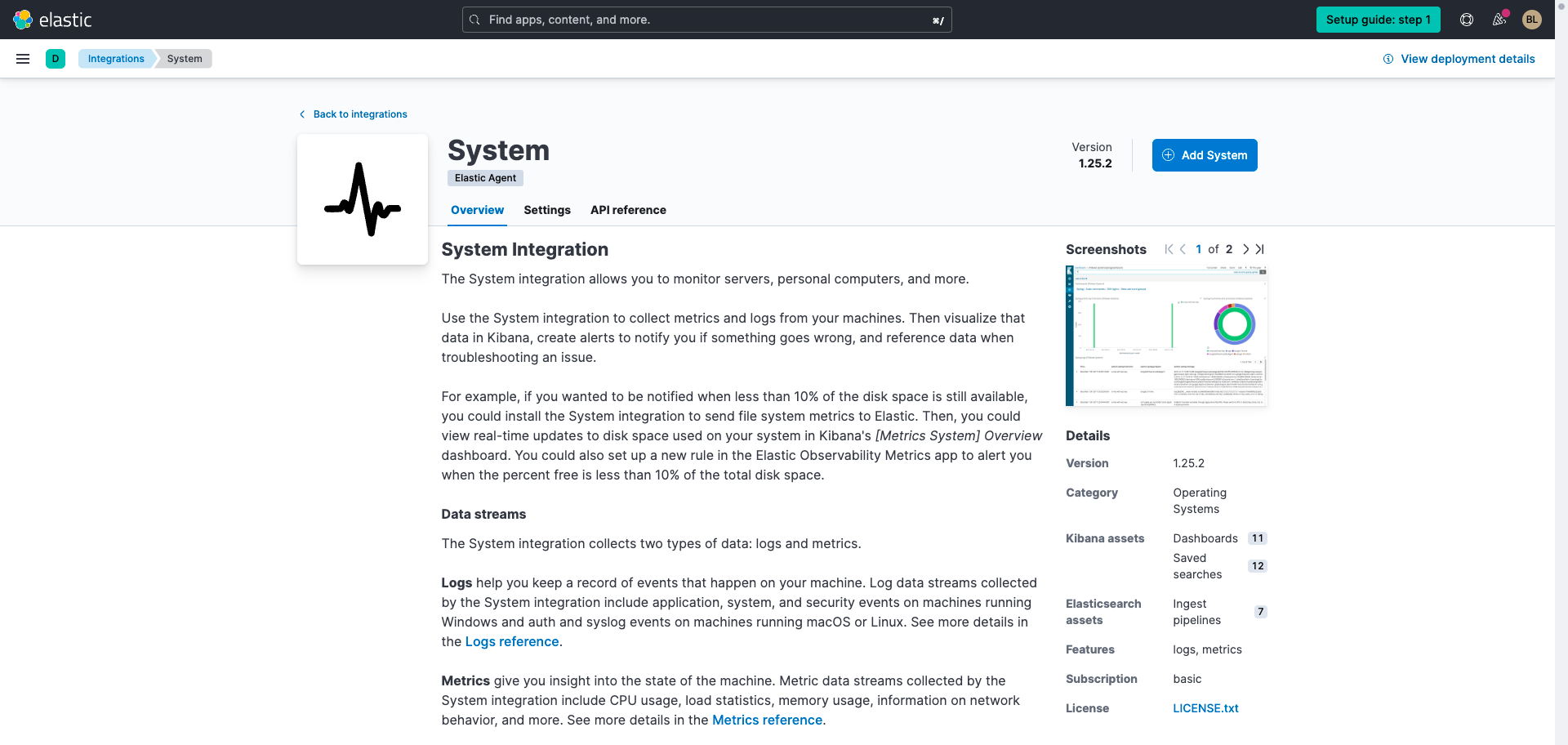Go to next screenshot
Screen dimensions: 1568x745
1245,249
